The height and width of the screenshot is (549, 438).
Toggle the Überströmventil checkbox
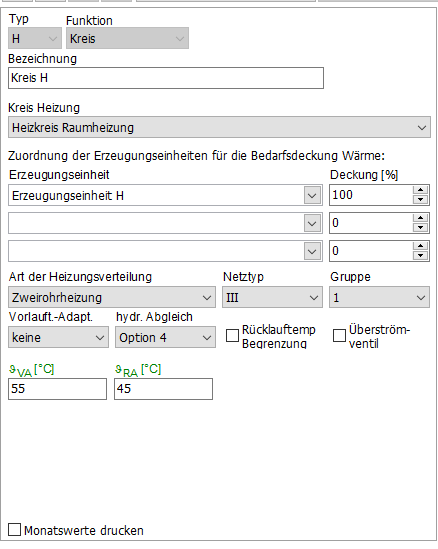pyautogui.click(x=339, y=335)
